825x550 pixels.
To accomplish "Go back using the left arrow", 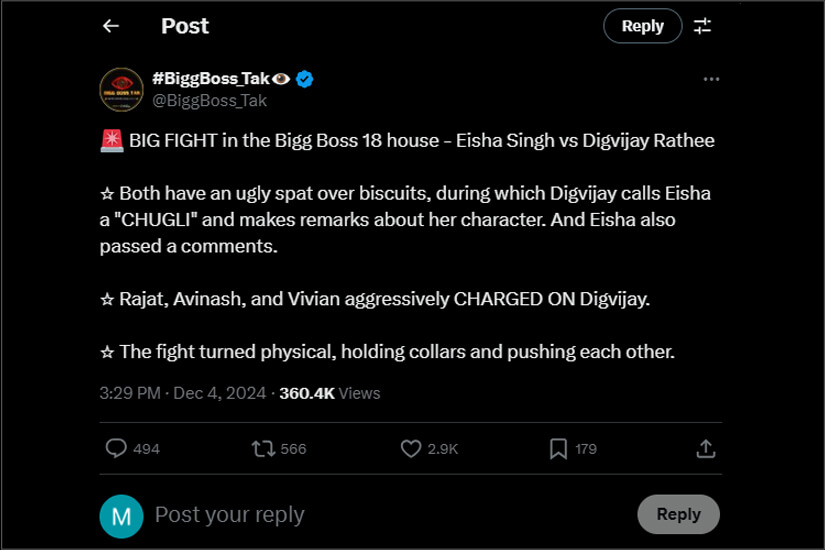I will [111, 26].
